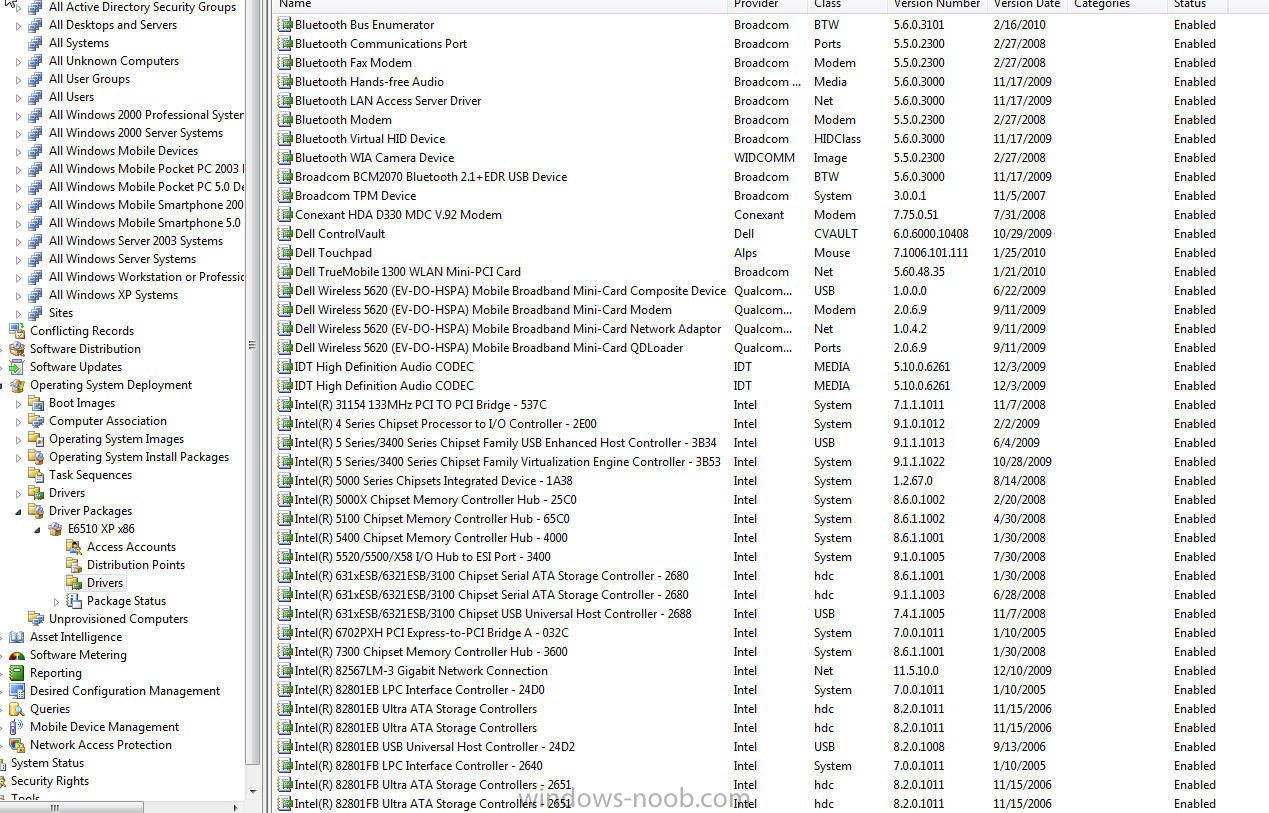Click the Mobile Device Management icon

[17, 727]
